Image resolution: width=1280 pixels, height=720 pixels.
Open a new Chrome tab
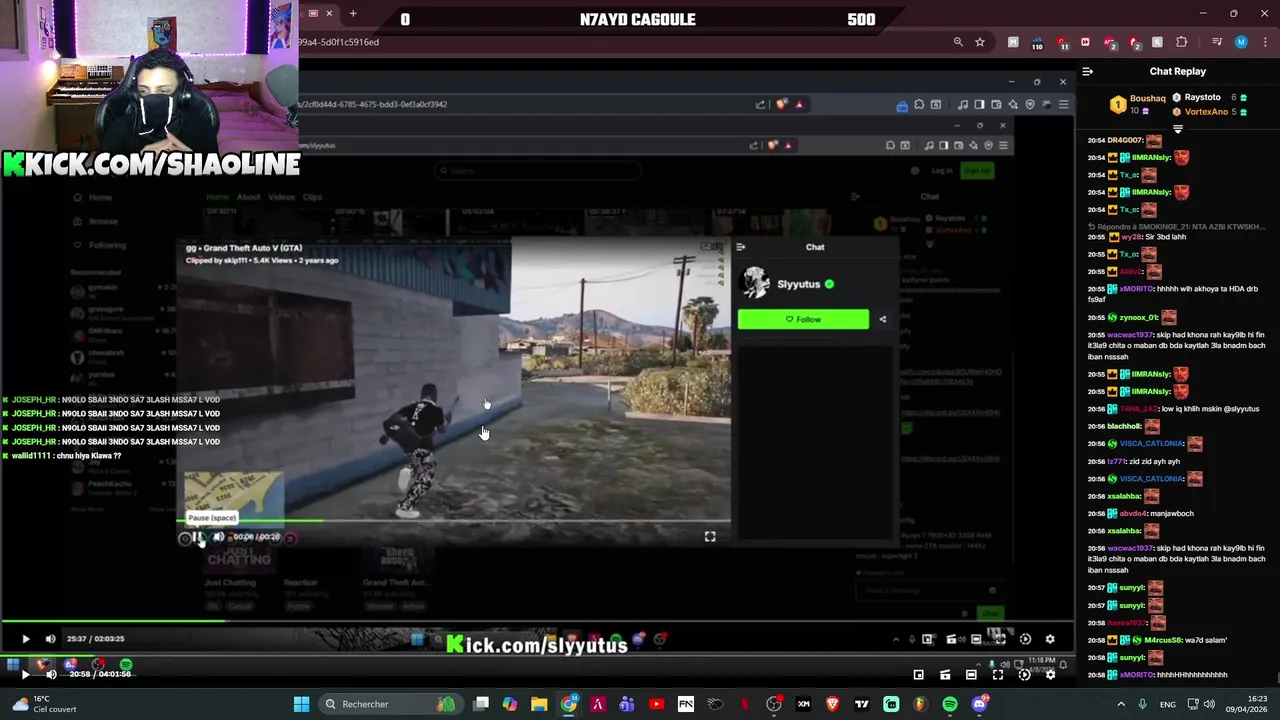[x=353, y=14]
